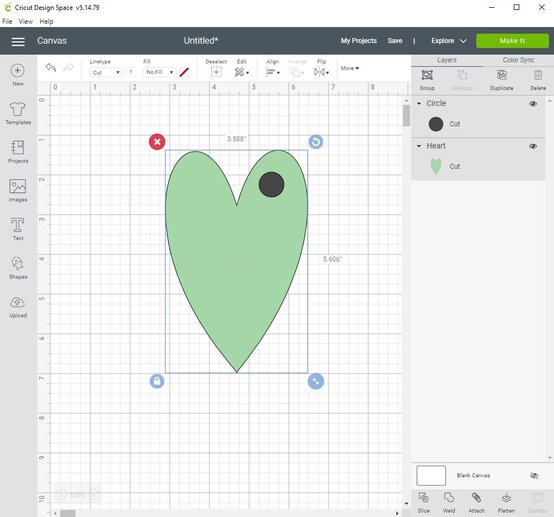Toggle visibility of Circle layer
This screenshot has width=554, height=517.
[533, 104]
